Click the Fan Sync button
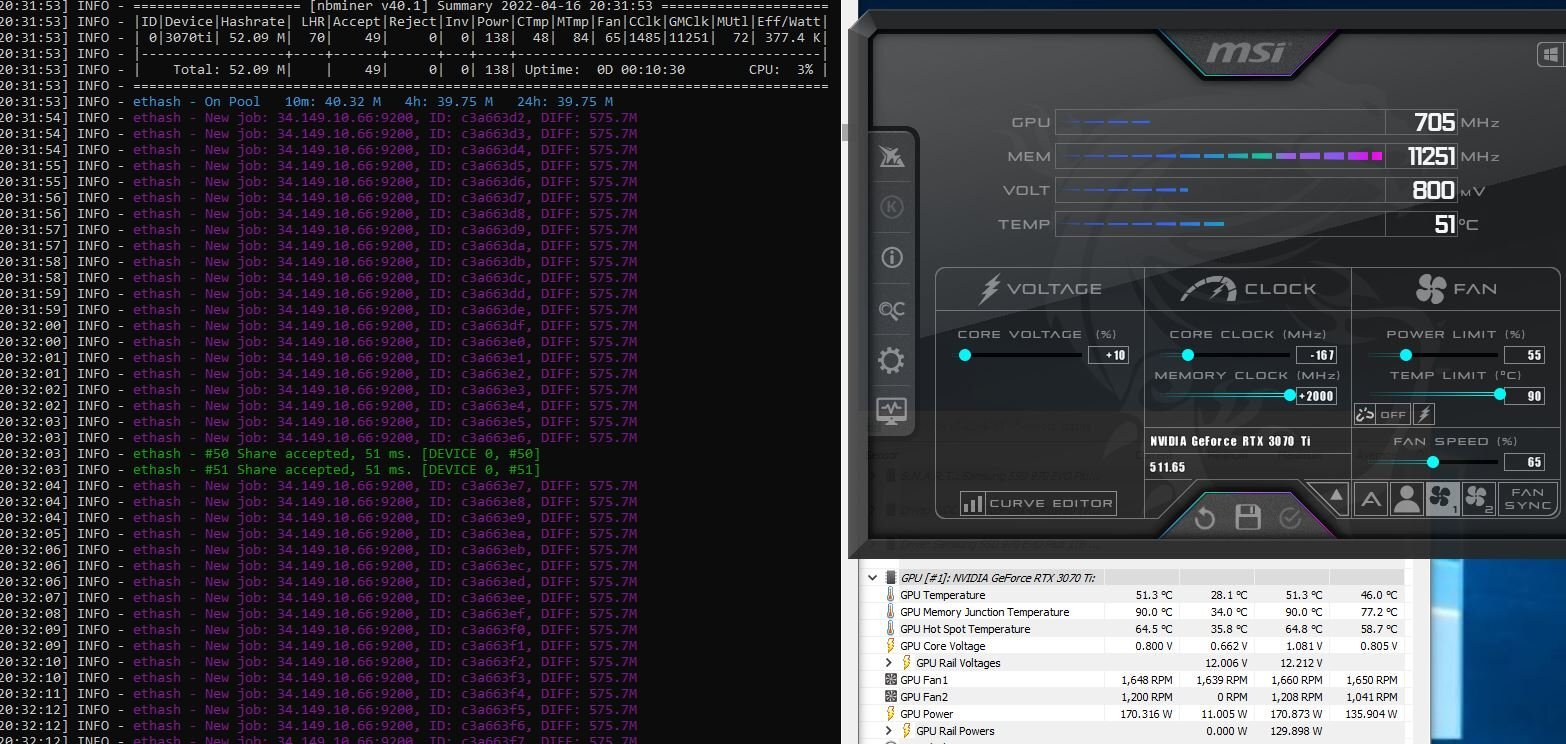 1528,499
